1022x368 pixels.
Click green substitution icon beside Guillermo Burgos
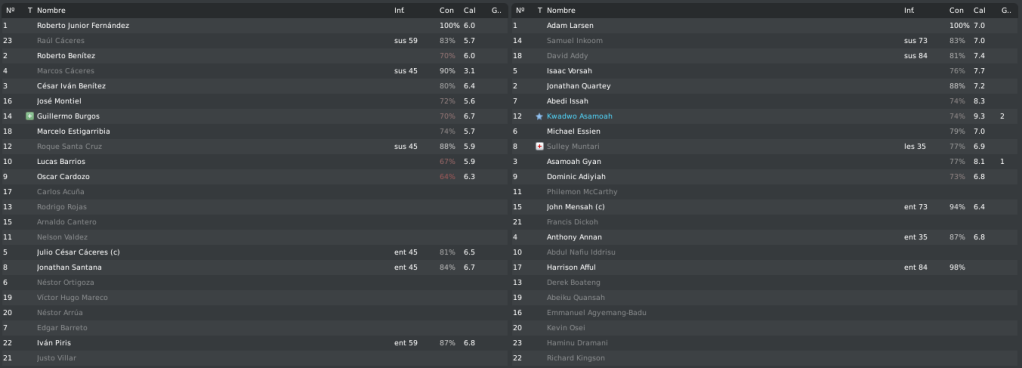[x=29, y=116]
